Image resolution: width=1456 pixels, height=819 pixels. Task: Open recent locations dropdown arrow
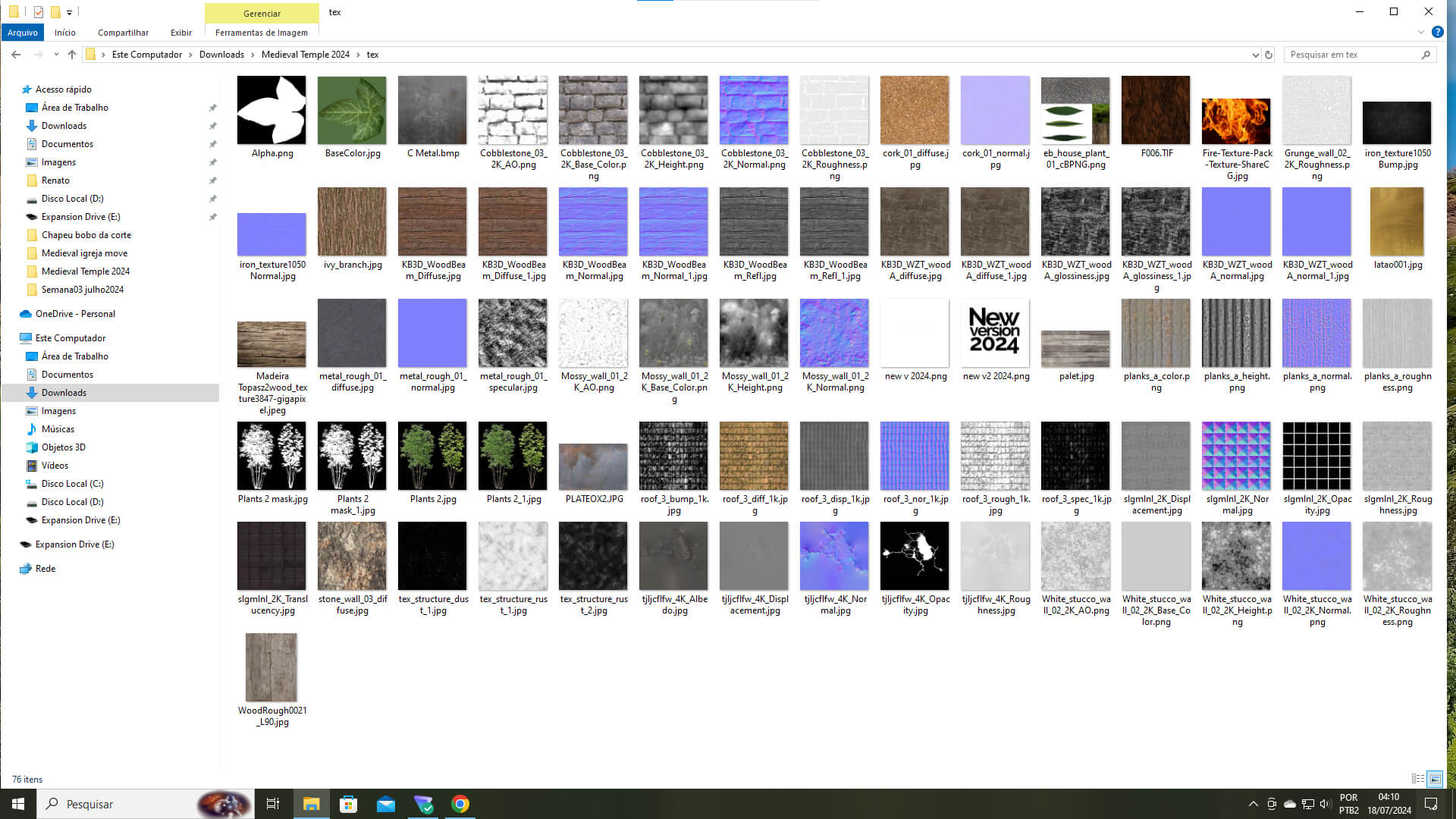click(56, 55)
